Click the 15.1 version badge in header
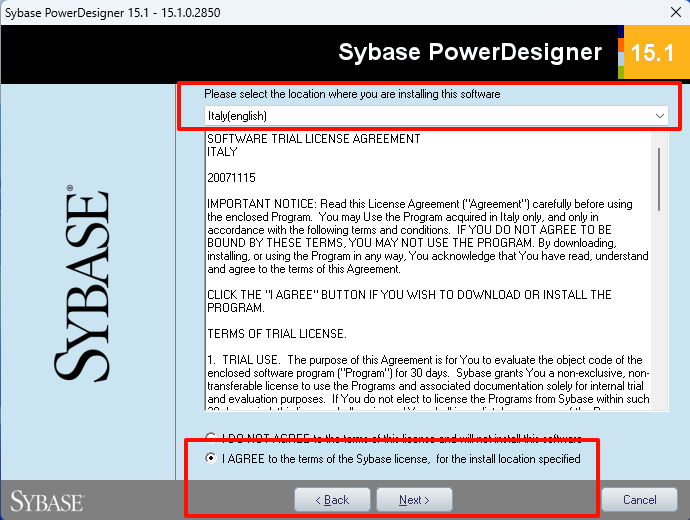This screenshot has height=520, width=690. click(x=652, y=52)
